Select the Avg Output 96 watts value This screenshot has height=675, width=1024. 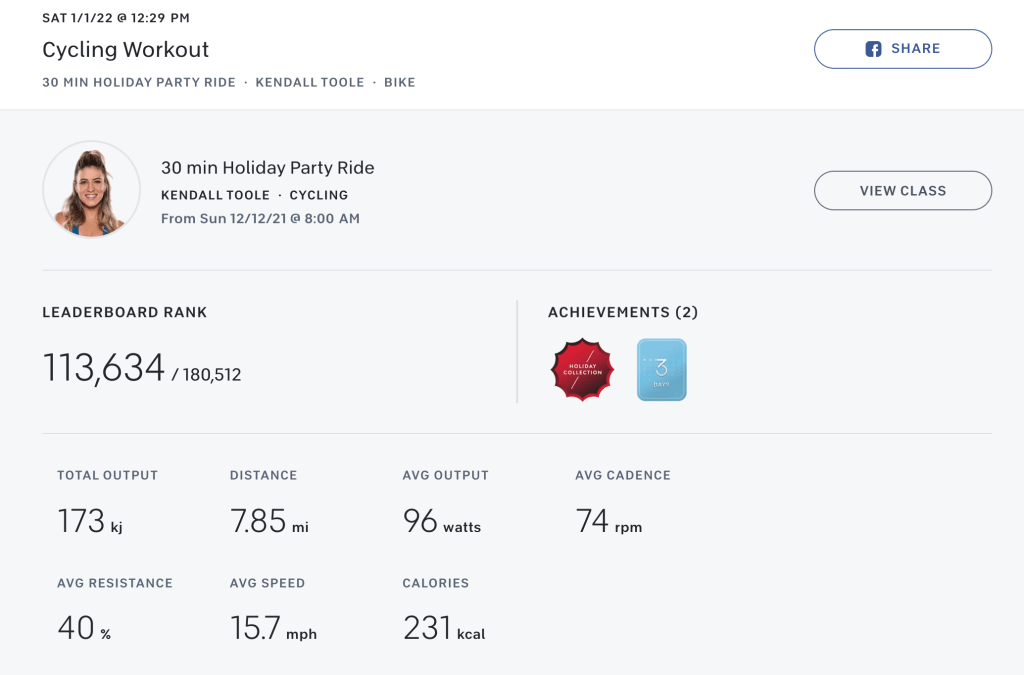pyautogui.click(x=441, y=521)
